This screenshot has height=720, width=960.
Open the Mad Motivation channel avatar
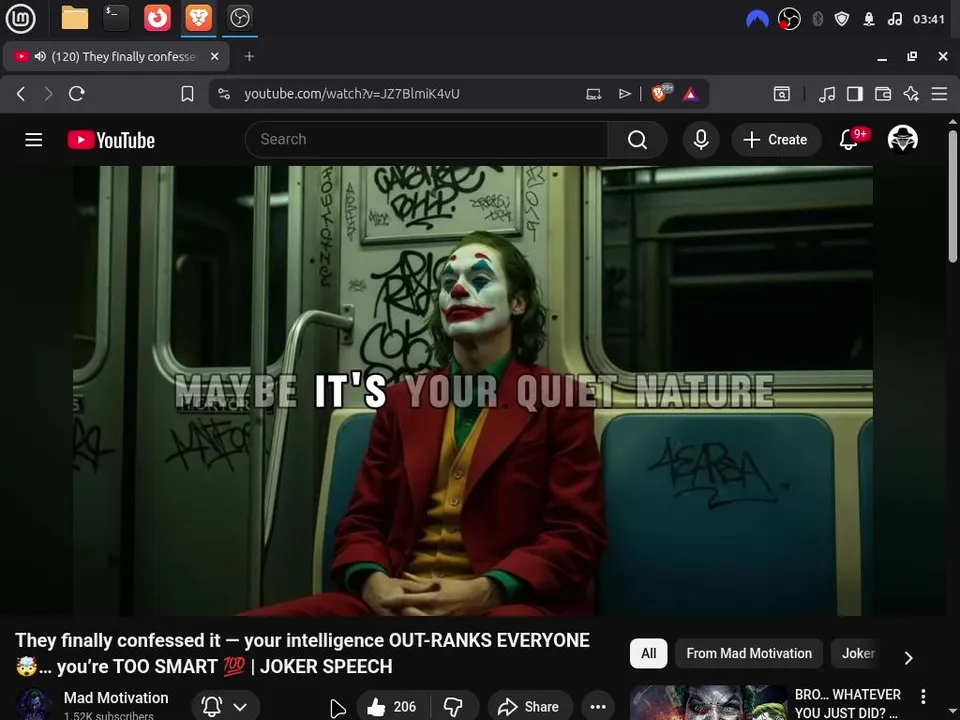click(34, 705)
